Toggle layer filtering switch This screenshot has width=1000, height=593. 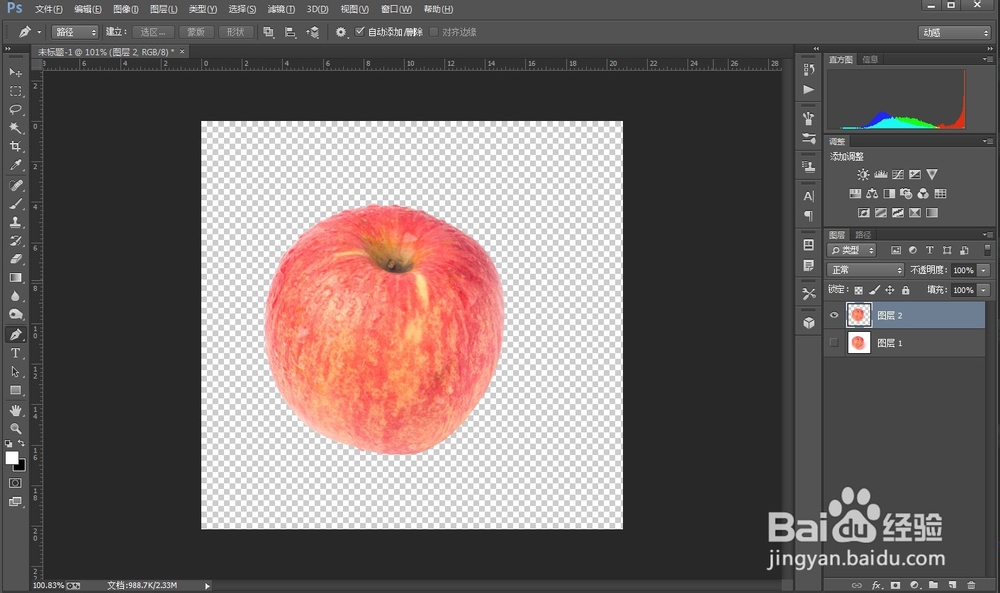click(987, 250)
